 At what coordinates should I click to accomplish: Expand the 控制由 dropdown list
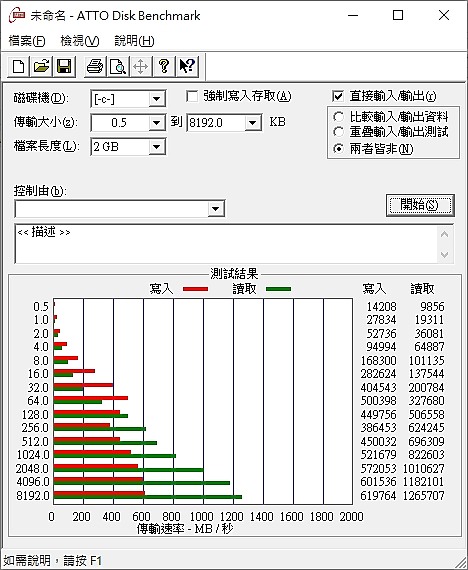tap(216, 209)
